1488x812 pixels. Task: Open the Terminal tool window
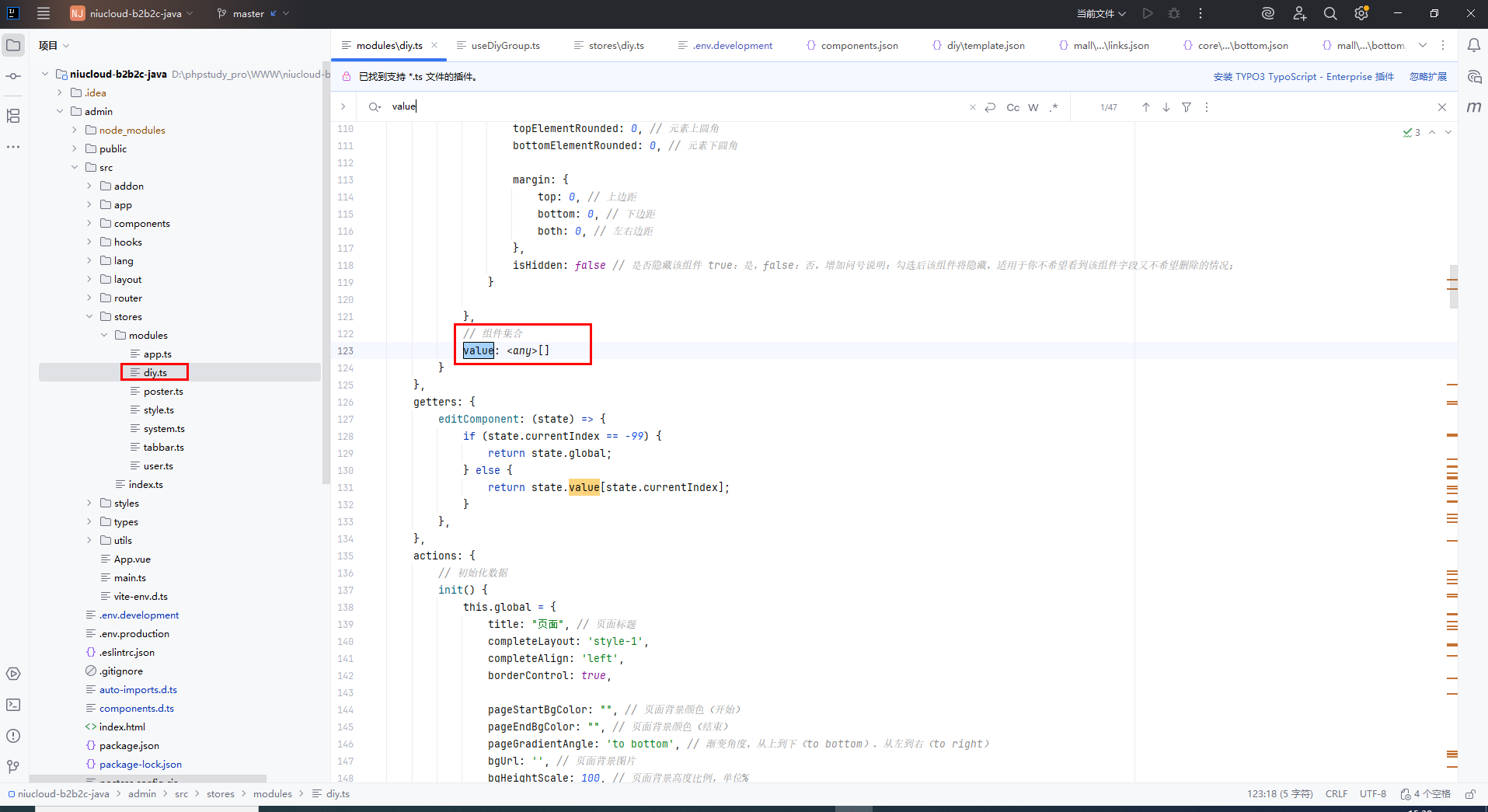(13, 705)
